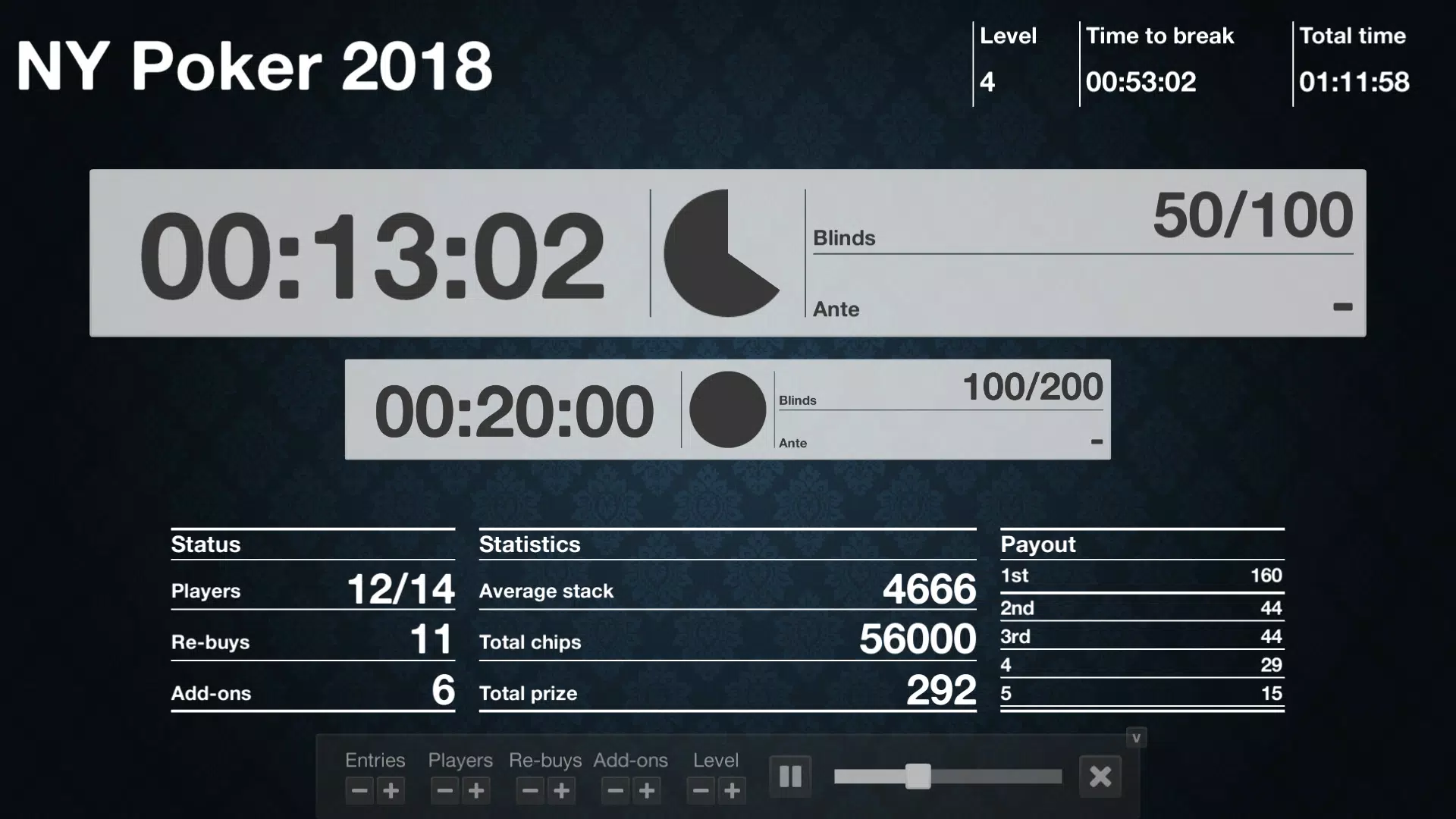
Task: Click plus button to increase Level
Action: 732,791
